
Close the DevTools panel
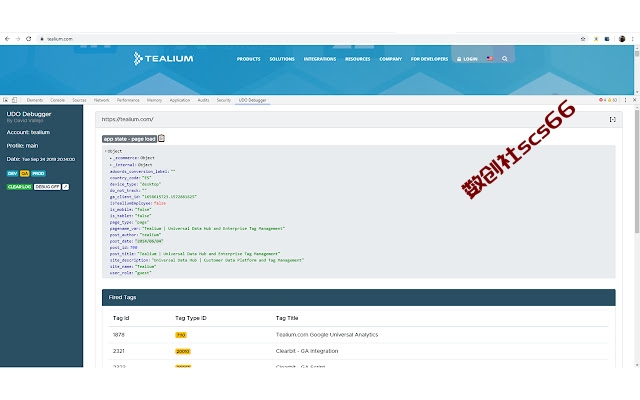pos(634,100)
